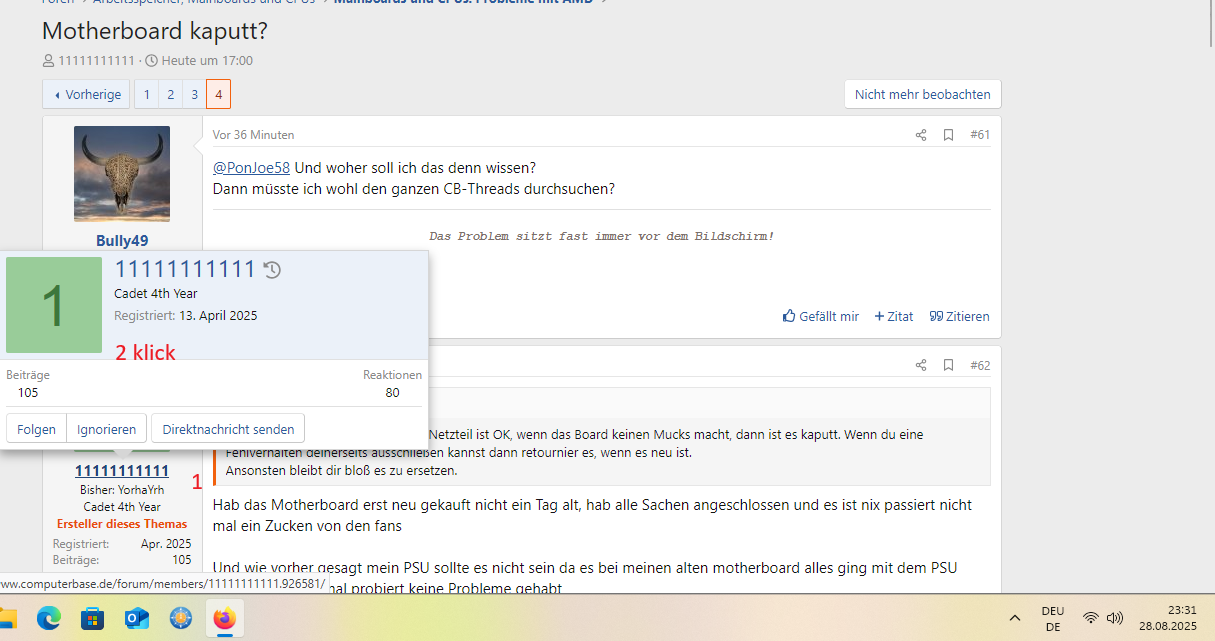The height and width of the screenshot is (641, 1215).
Task: Click 'Beiträge' count 105 in popup
Action: coord(28,392)
